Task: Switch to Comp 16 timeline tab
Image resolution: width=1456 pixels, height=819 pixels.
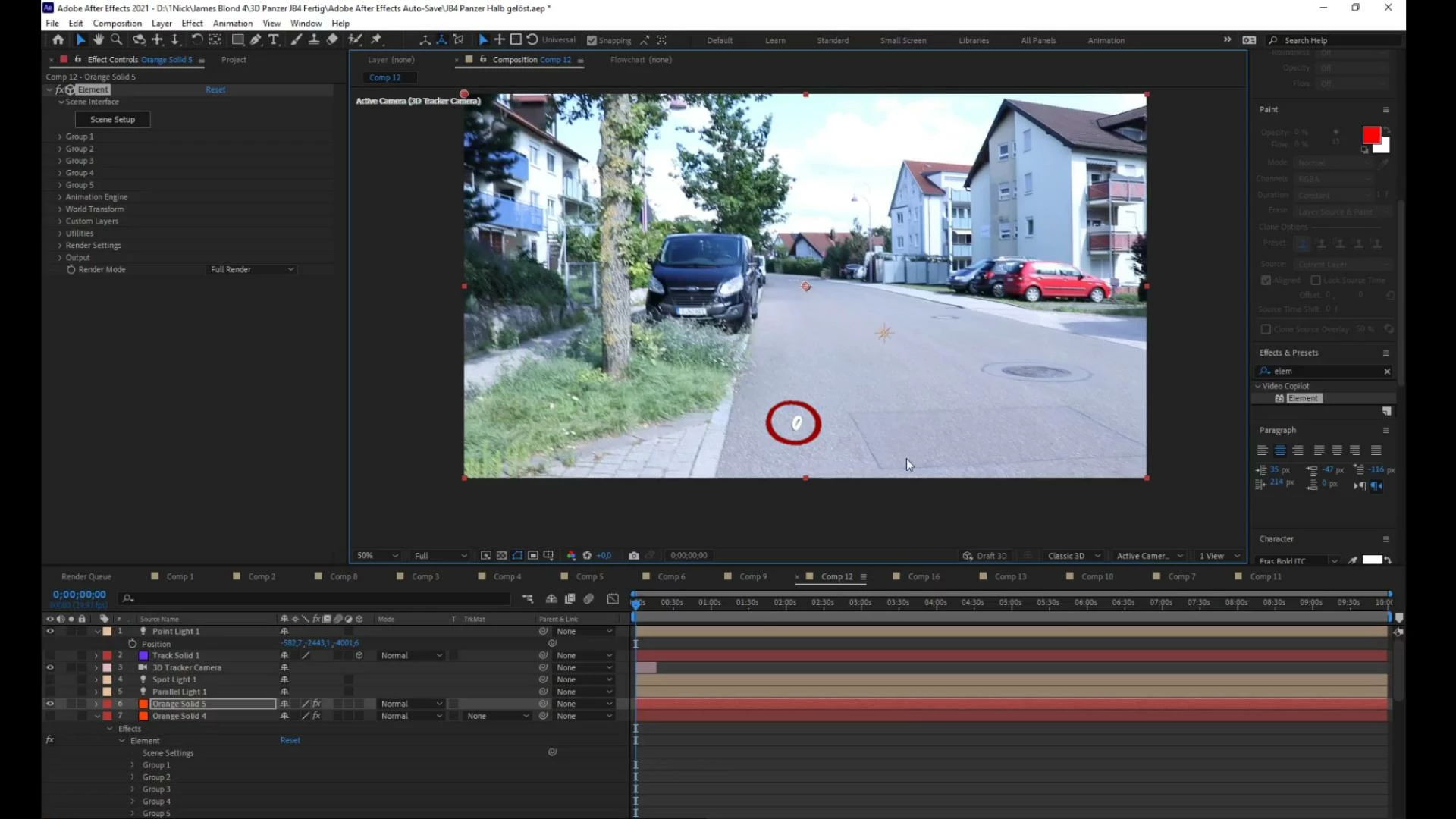Action: point(923,576)
